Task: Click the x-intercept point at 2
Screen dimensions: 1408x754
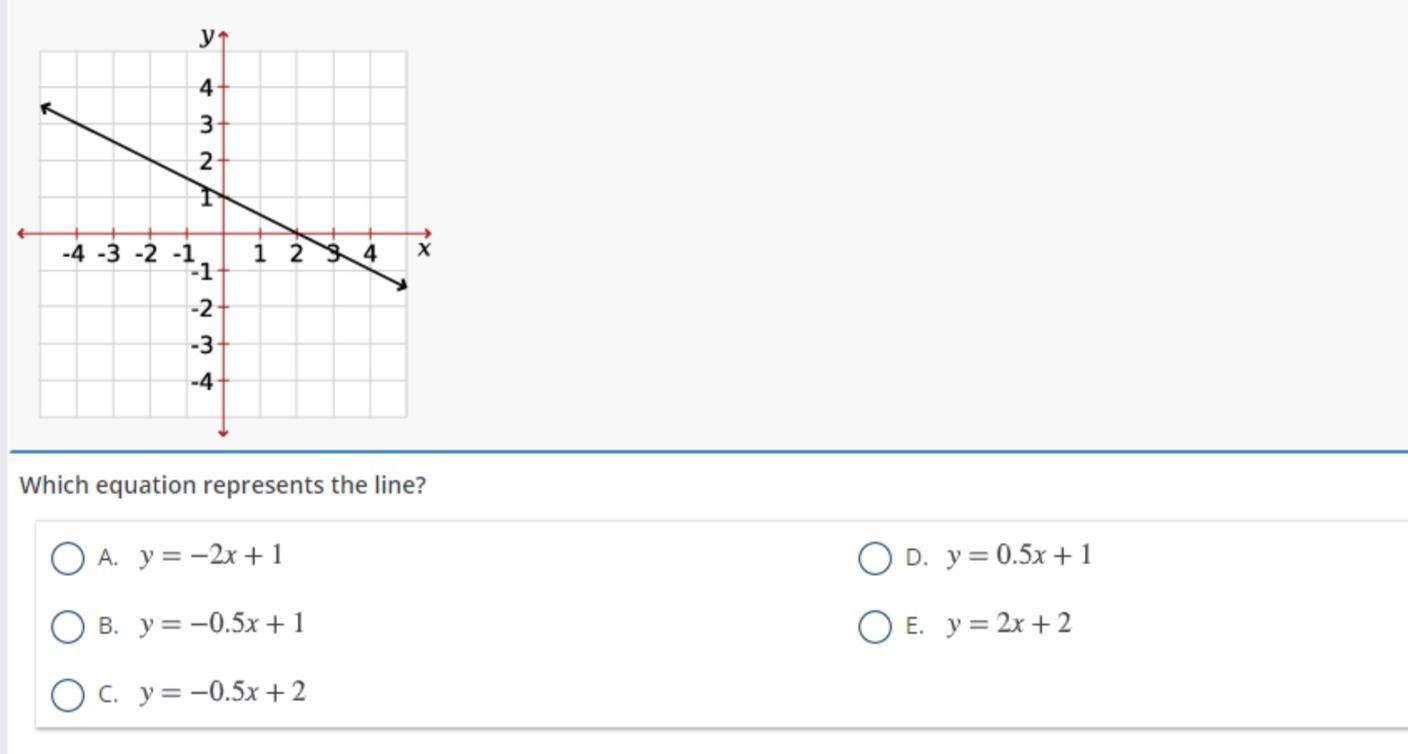Action: point(296,234)
